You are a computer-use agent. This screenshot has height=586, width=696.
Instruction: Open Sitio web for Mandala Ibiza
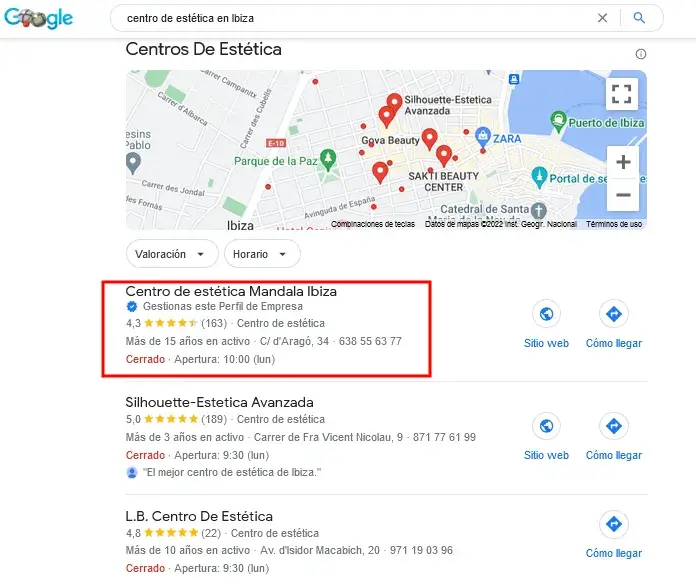pyautogui.click(x=546, y=324)
